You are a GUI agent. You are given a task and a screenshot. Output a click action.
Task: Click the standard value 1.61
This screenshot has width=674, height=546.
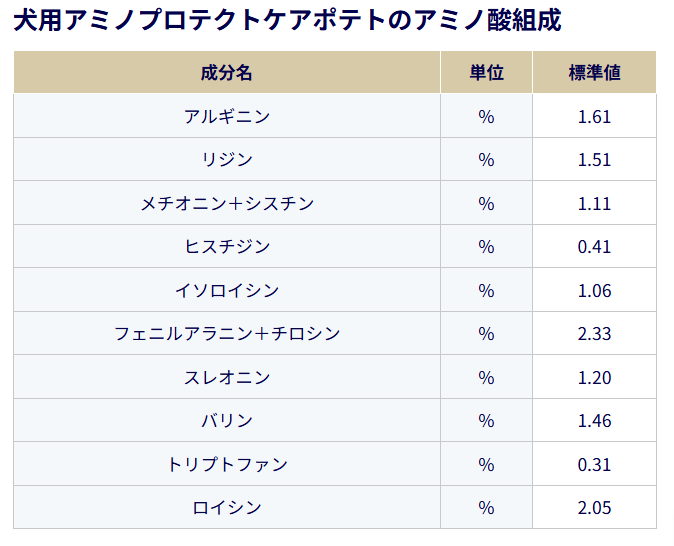[x=594, y=116]
